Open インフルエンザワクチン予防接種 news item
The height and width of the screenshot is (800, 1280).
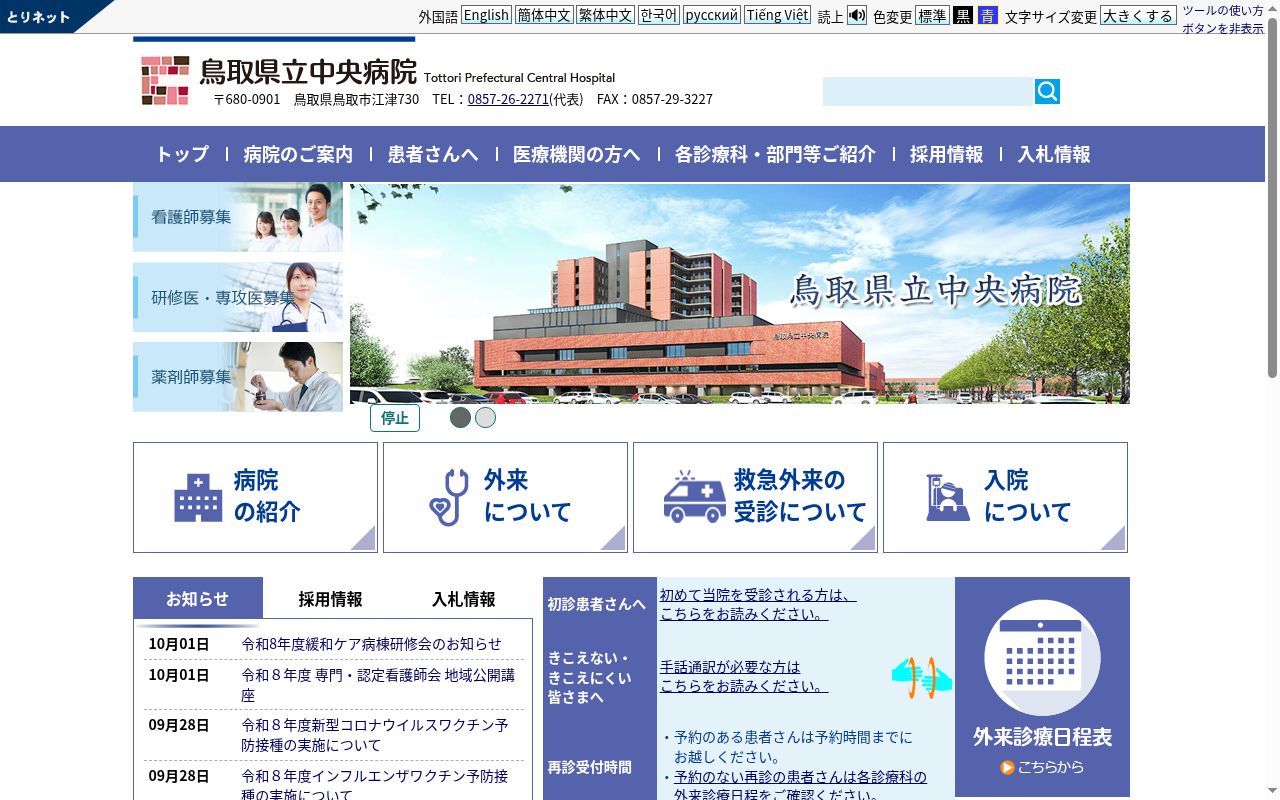pyautogui.click(x=375, y=785)
